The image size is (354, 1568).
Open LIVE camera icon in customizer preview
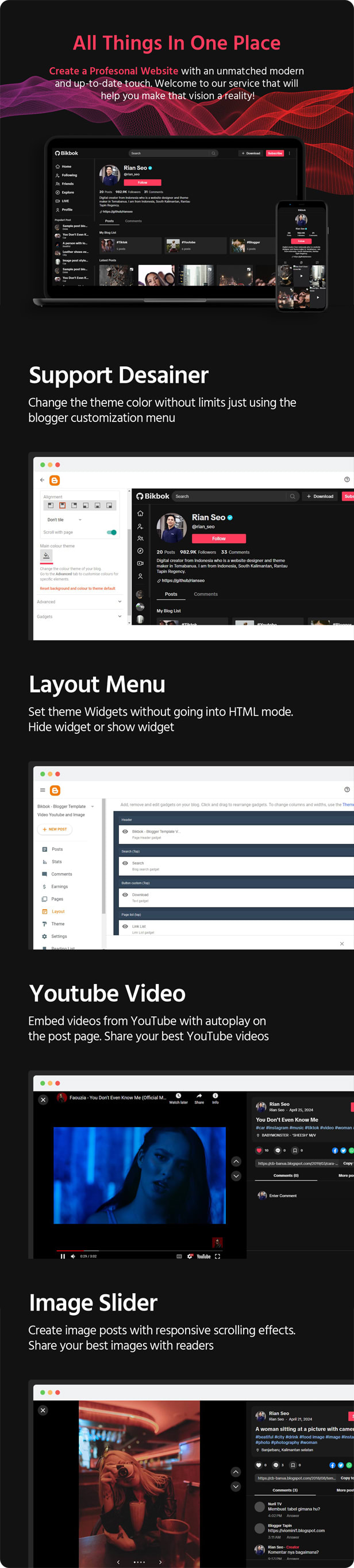[x=140, y=563]
